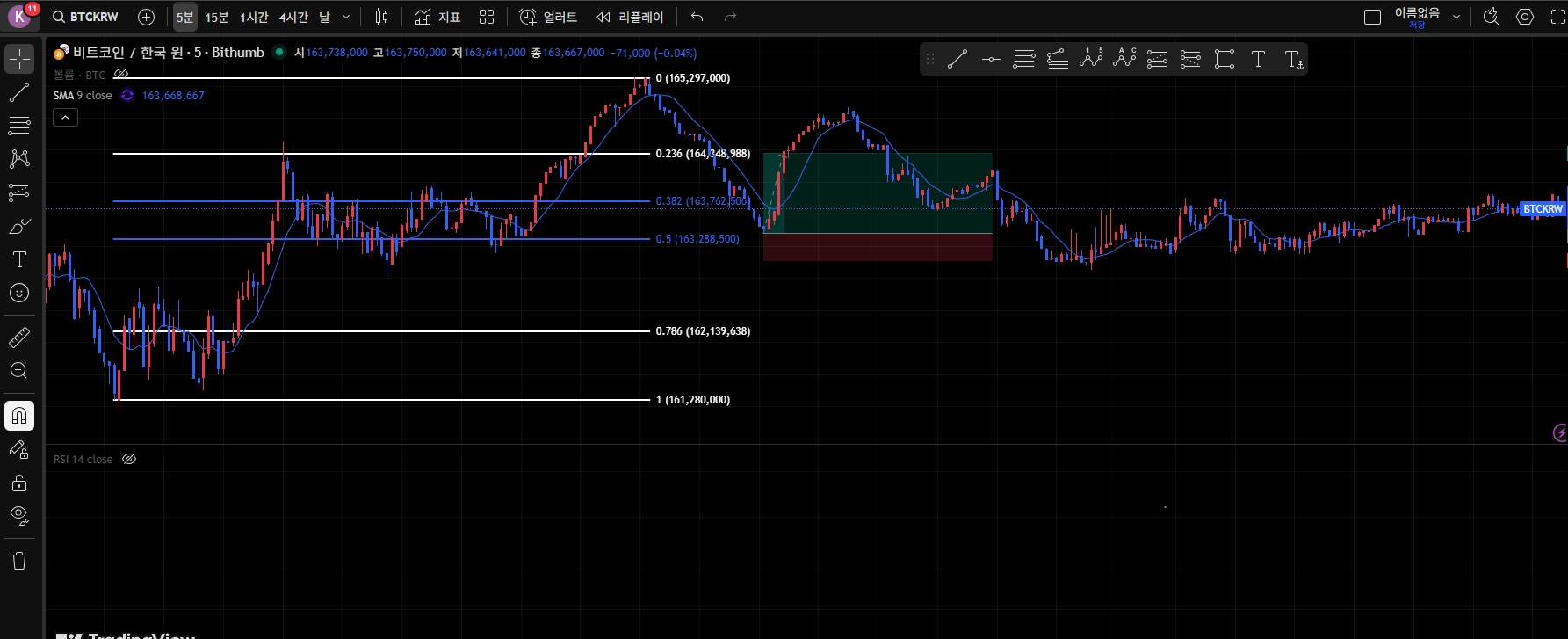The height and width of the screenshot is (639, 1568).
Task: Start bar replay with 리플레이
Action: [x=630, y=17]
